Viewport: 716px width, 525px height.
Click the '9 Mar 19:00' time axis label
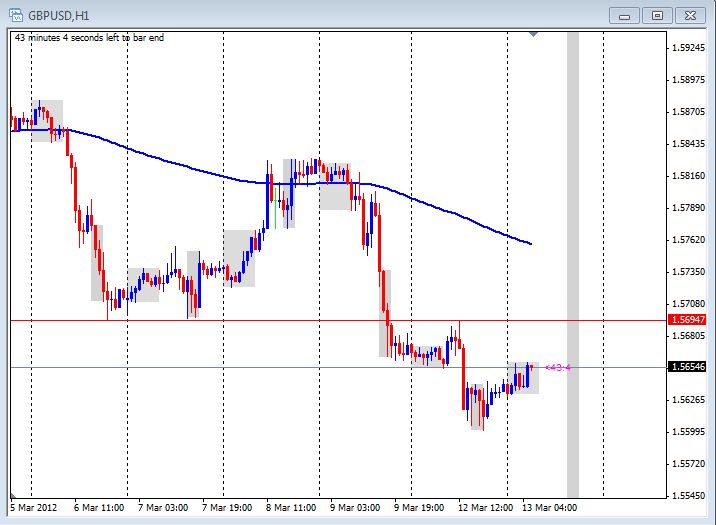click(419, 508)
